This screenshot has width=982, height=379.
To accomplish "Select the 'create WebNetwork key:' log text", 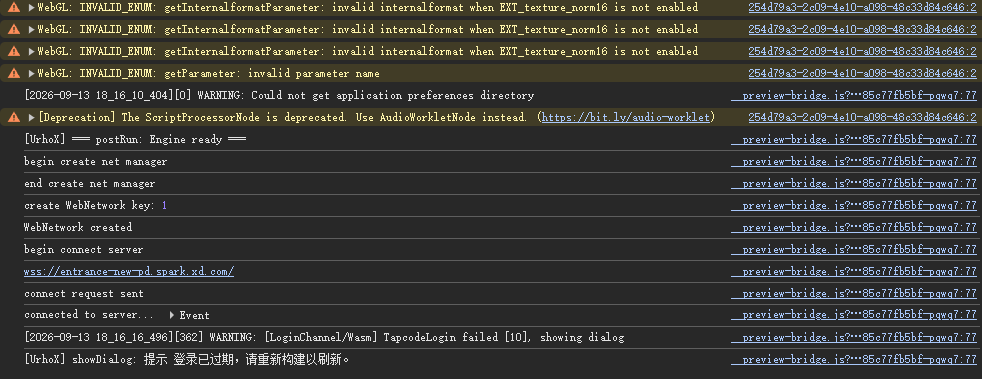I will tap(90, 205).
